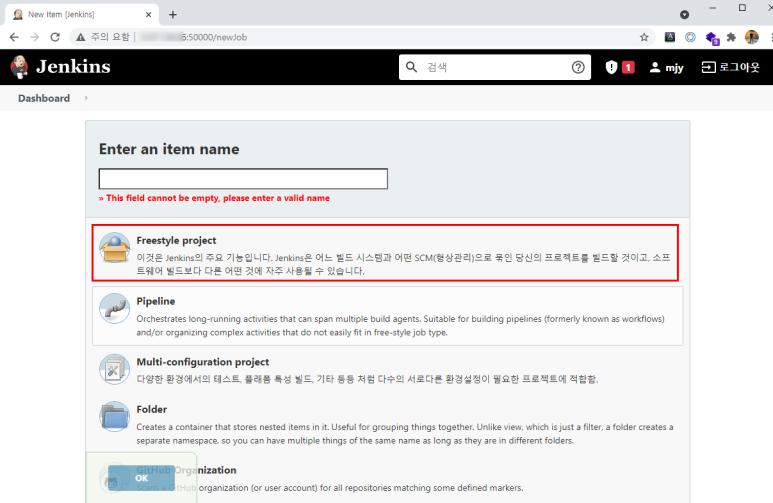Open the tab search dropdown button
Viewport: 773px width, 503px height.
point(684,15)
